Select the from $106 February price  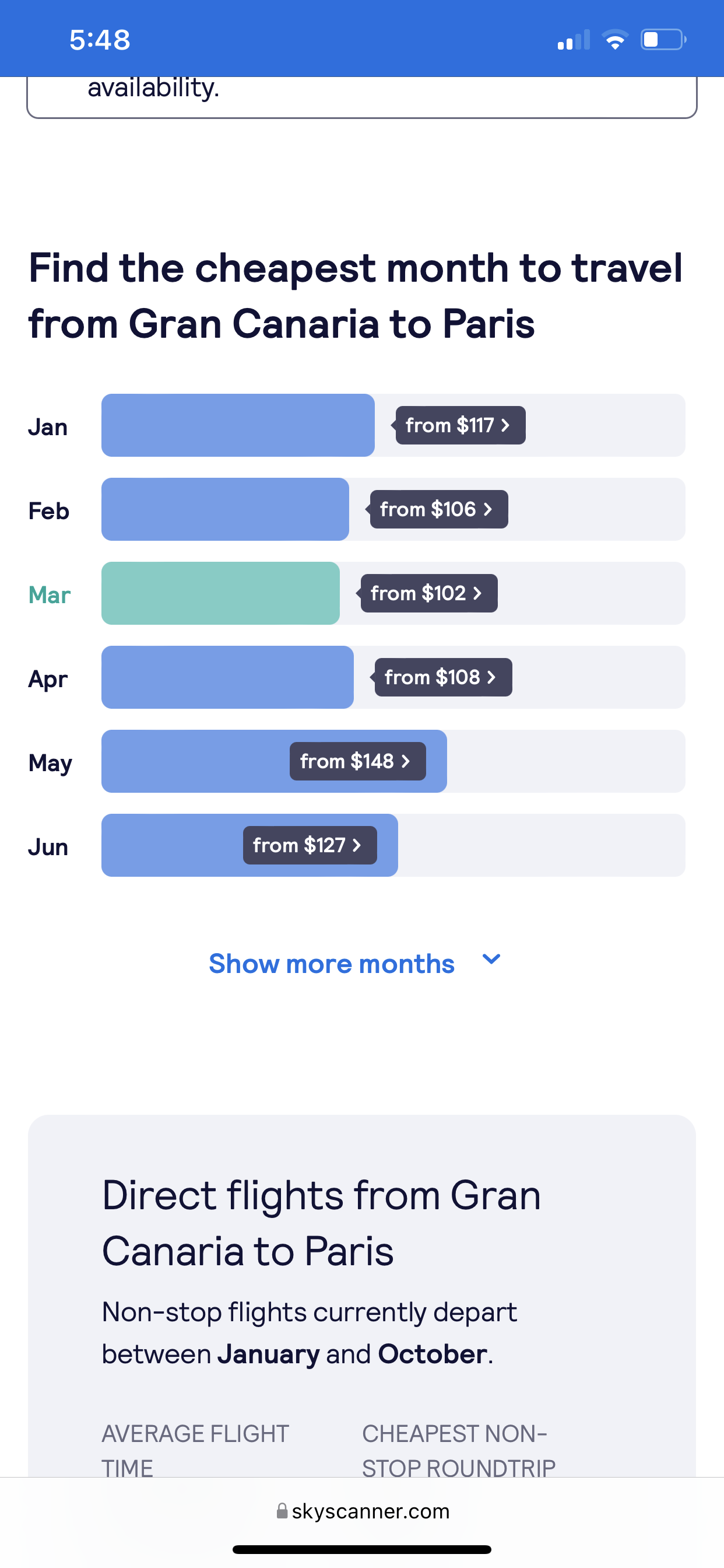point(439,509)
